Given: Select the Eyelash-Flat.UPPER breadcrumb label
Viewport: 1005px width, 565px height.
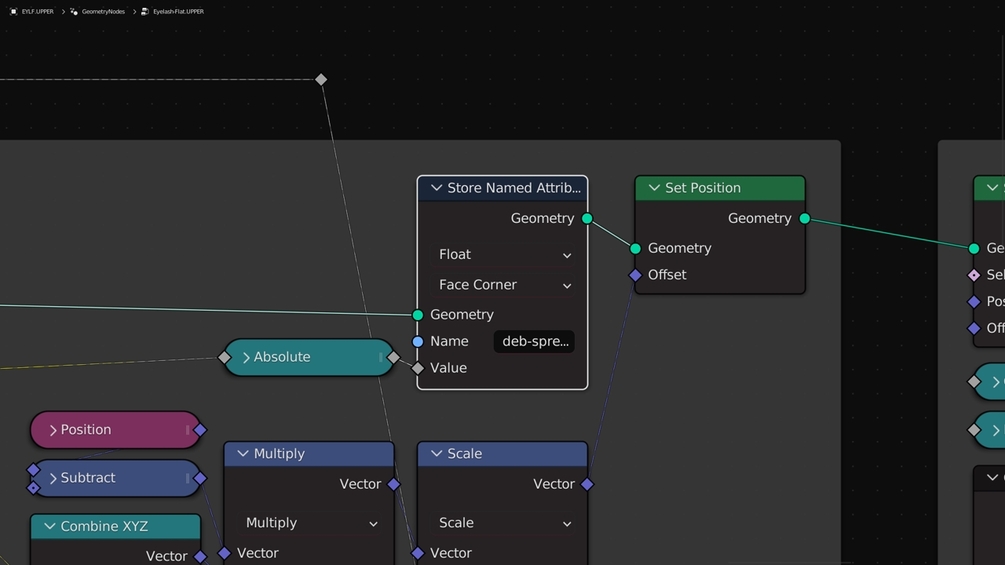Looking at the screenshot, I should [x=178, y=12].
